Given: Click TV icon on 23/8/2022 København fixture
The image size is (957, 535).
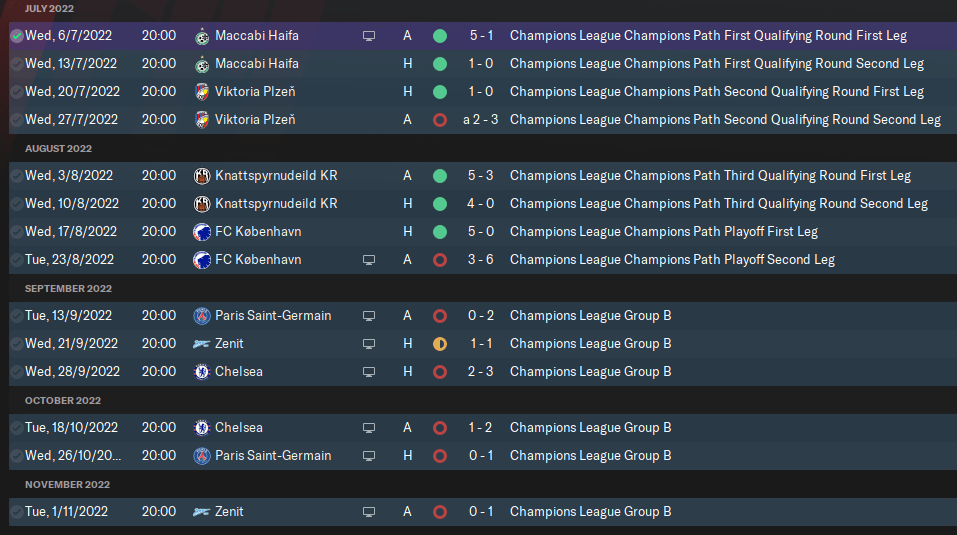Looking at the screenshot, I should [369, 260].
